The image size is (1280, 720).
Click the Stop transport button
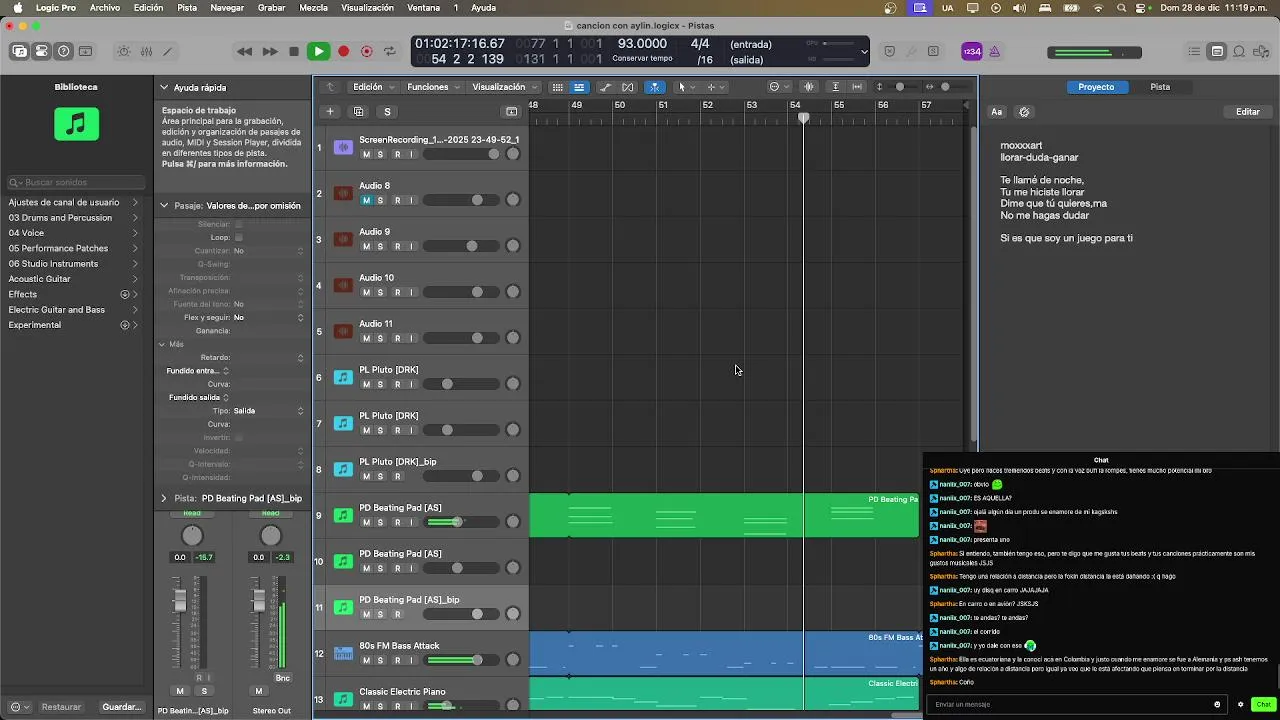click(294, 51)
